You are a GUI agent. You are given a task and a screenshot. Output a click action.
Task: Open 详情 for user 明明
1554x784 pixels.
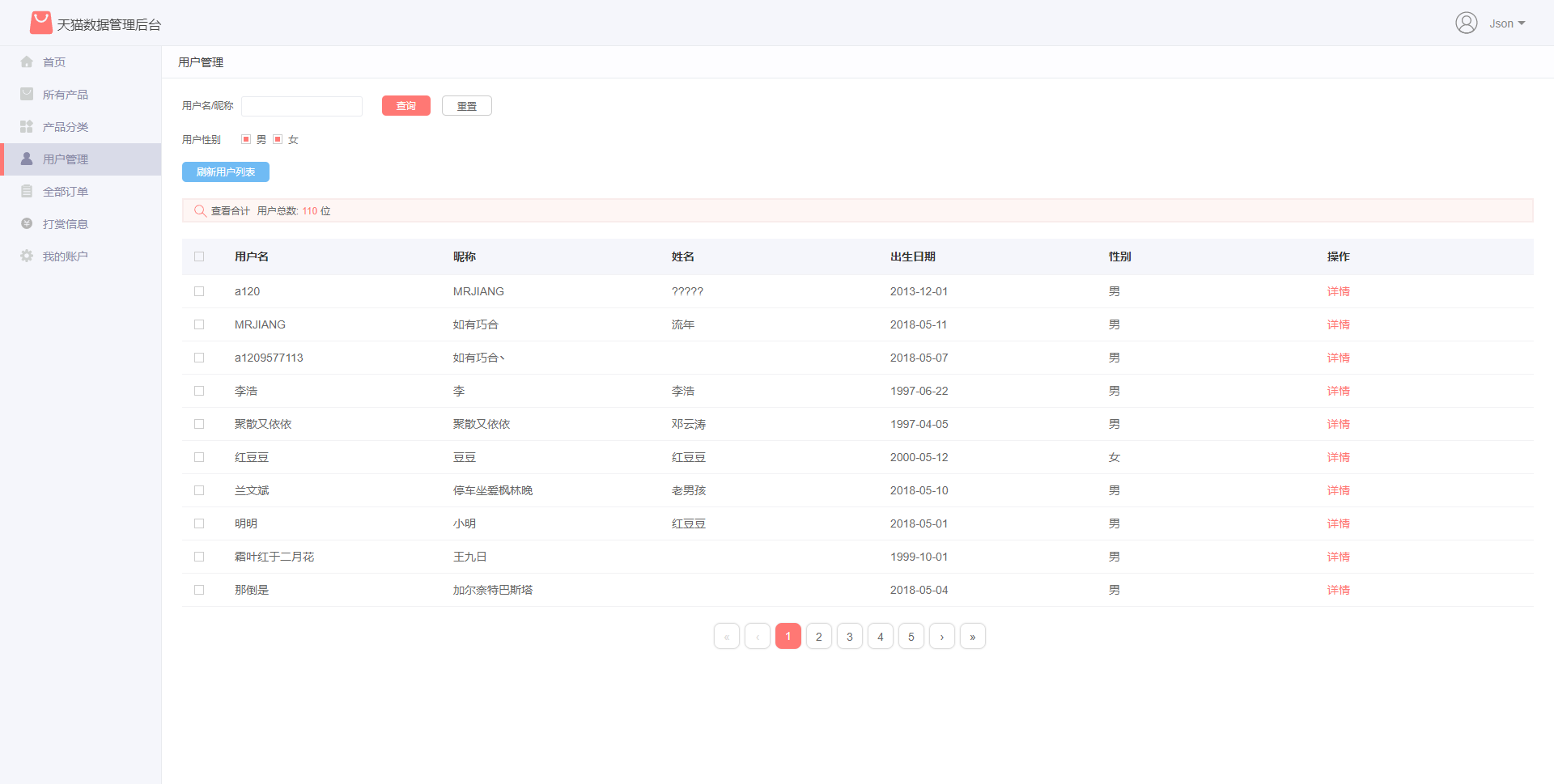(x=1339, y=523)
